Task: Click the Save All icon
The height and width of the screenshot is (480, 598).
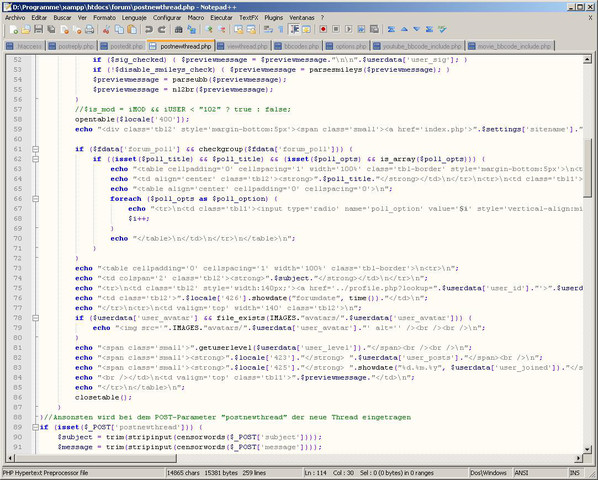Action: 51,29
